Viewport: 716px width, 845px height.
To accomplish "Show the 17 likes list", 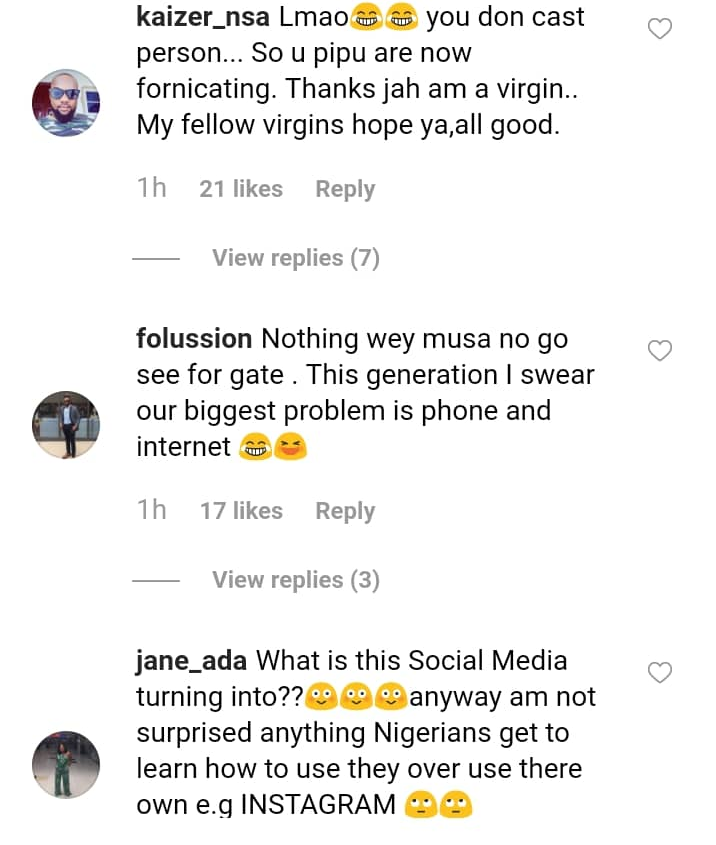I will [x=241, y=511].
